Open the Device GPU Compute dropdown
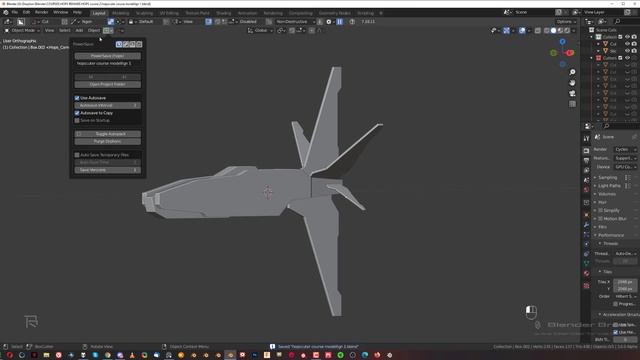Viewport: 640px width, 360px height. point(625,167)
